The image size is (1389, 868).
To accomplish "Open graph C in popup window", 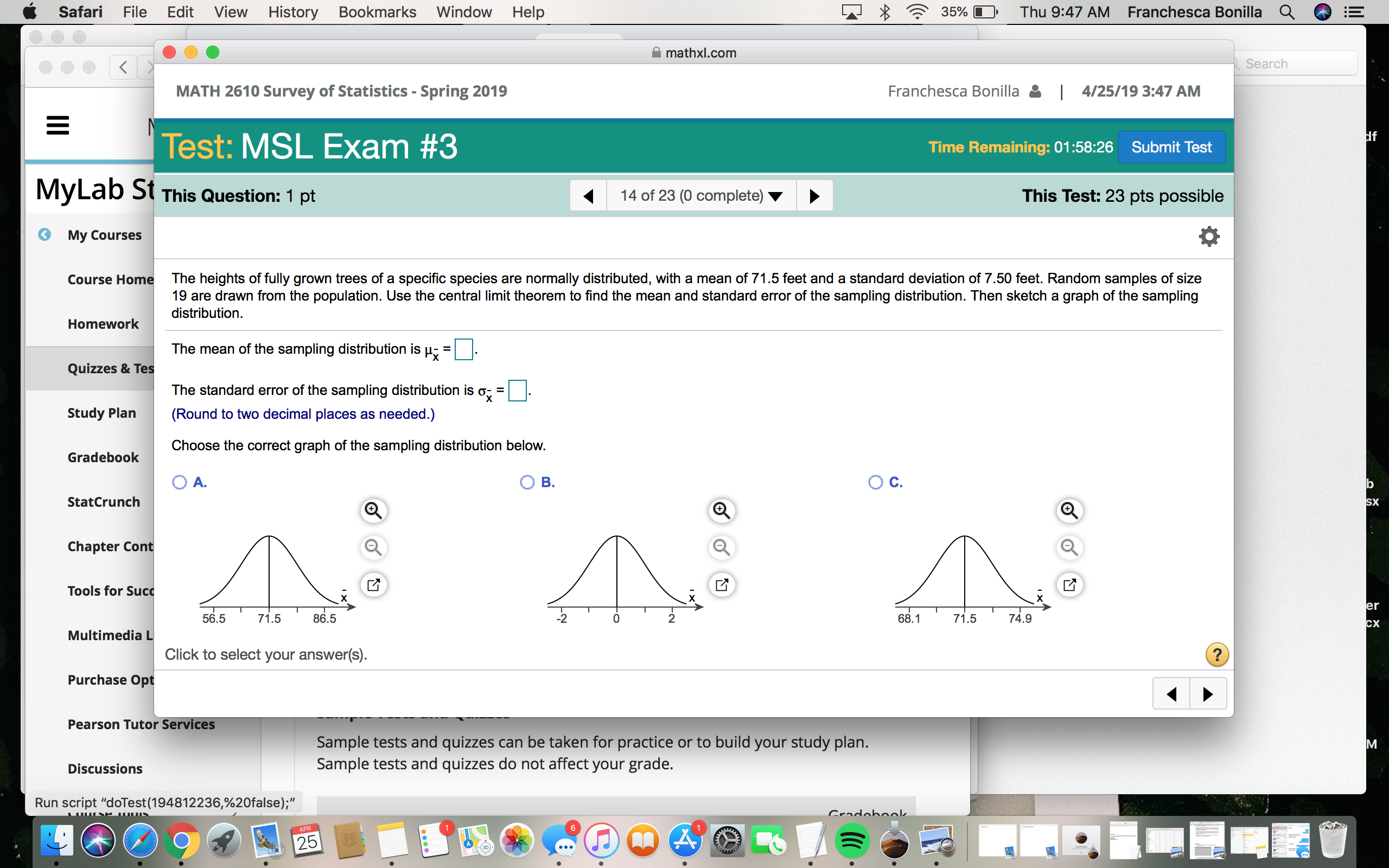I will tap(1069, 585).
